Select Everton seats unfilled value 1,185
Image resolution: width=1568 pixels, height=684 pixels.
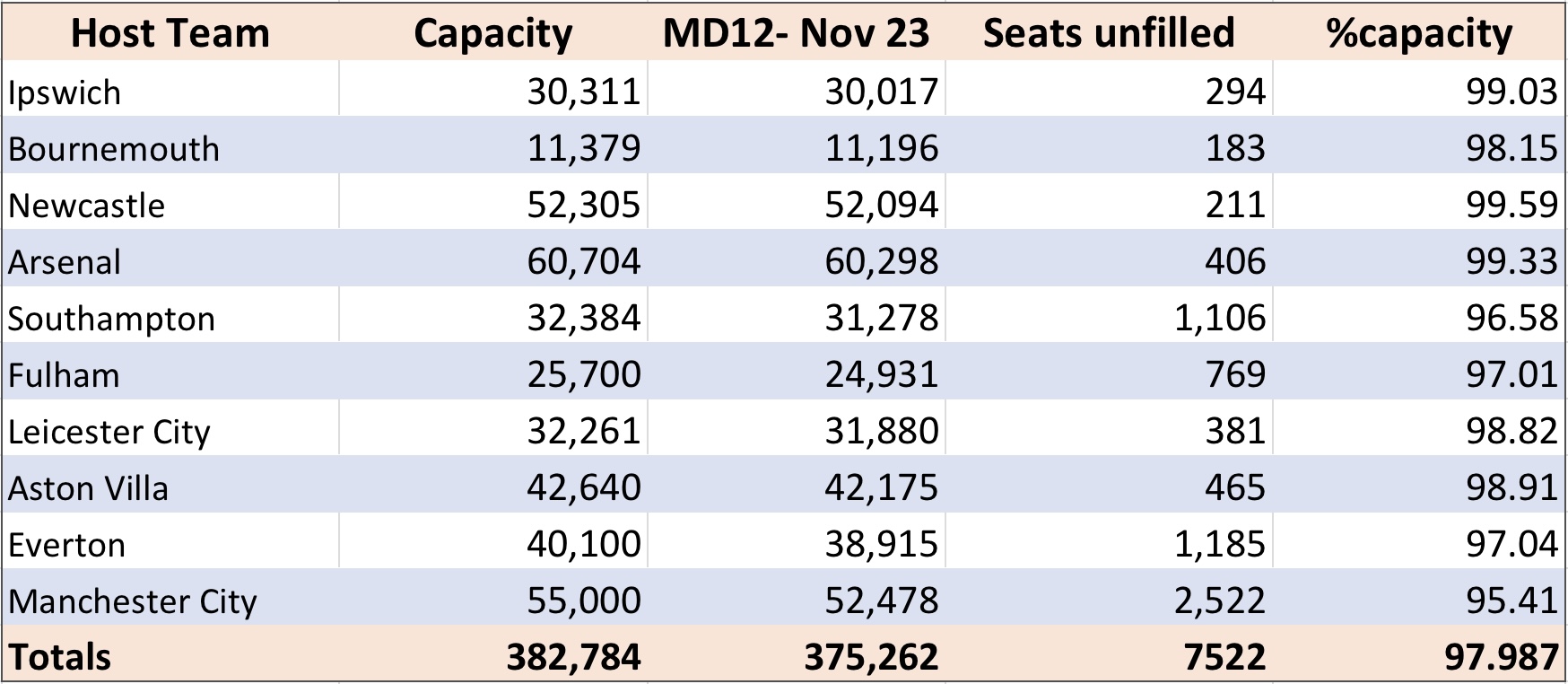click(1109, 541)
